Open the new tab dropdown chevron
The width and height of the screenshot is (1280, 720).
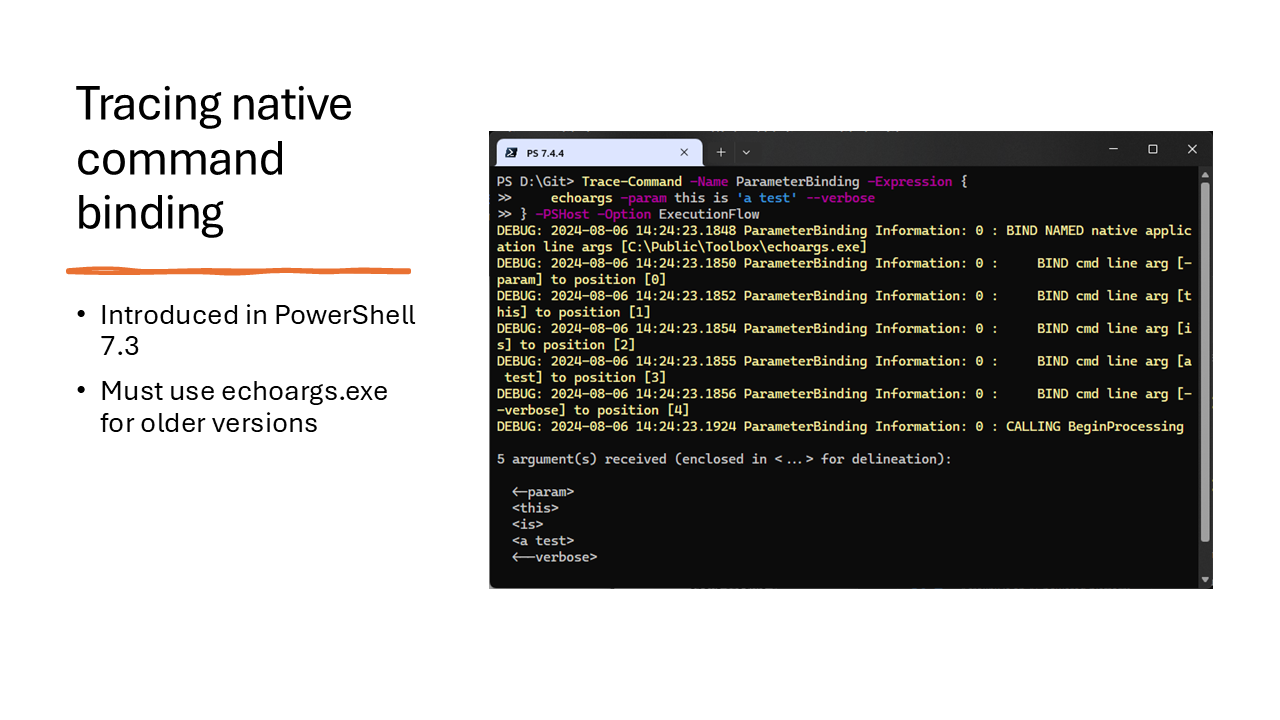(x=745, y=151)
